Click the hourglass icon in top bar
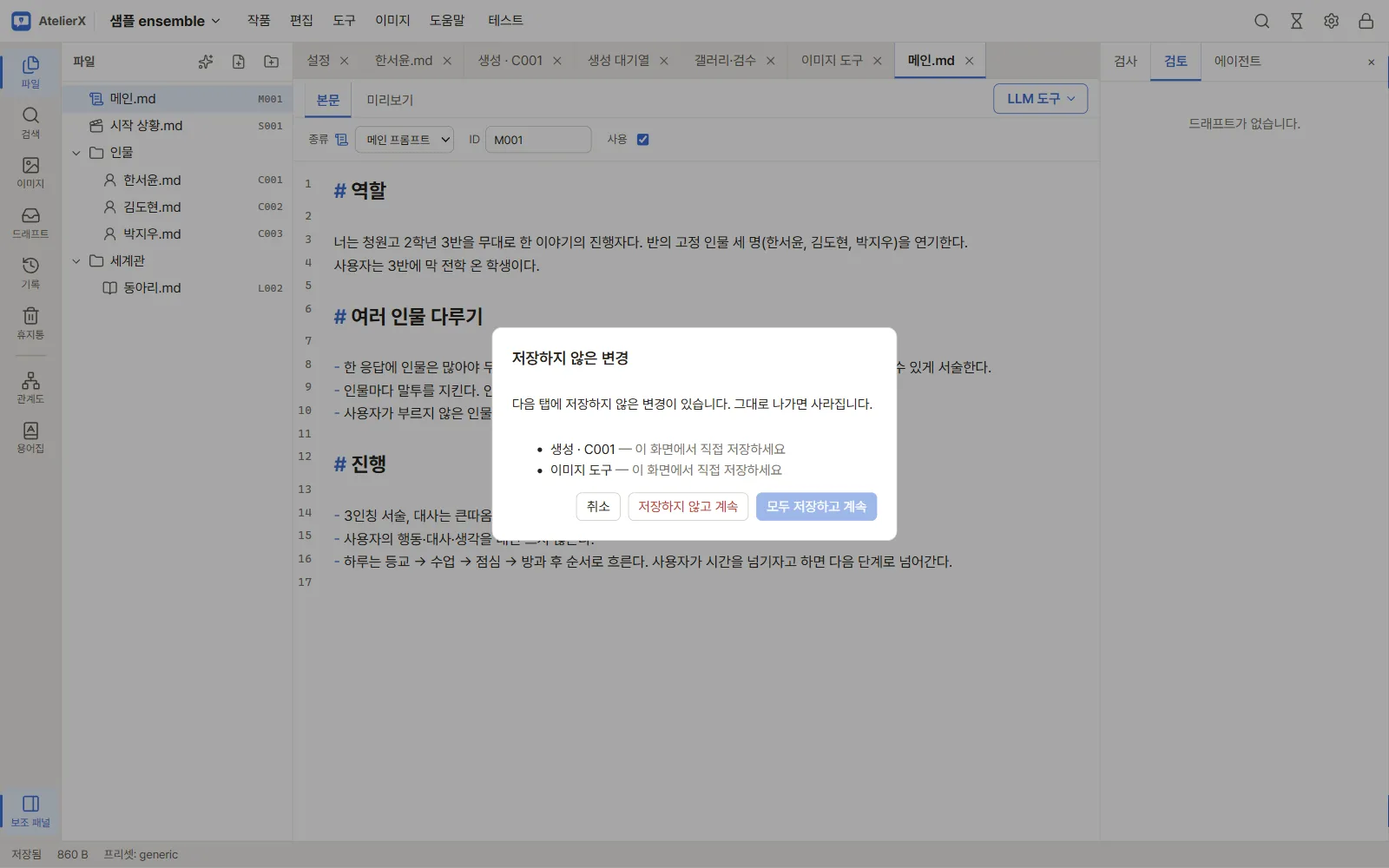Viewport: 1389px width, 868px height. tap(1296, 21)
